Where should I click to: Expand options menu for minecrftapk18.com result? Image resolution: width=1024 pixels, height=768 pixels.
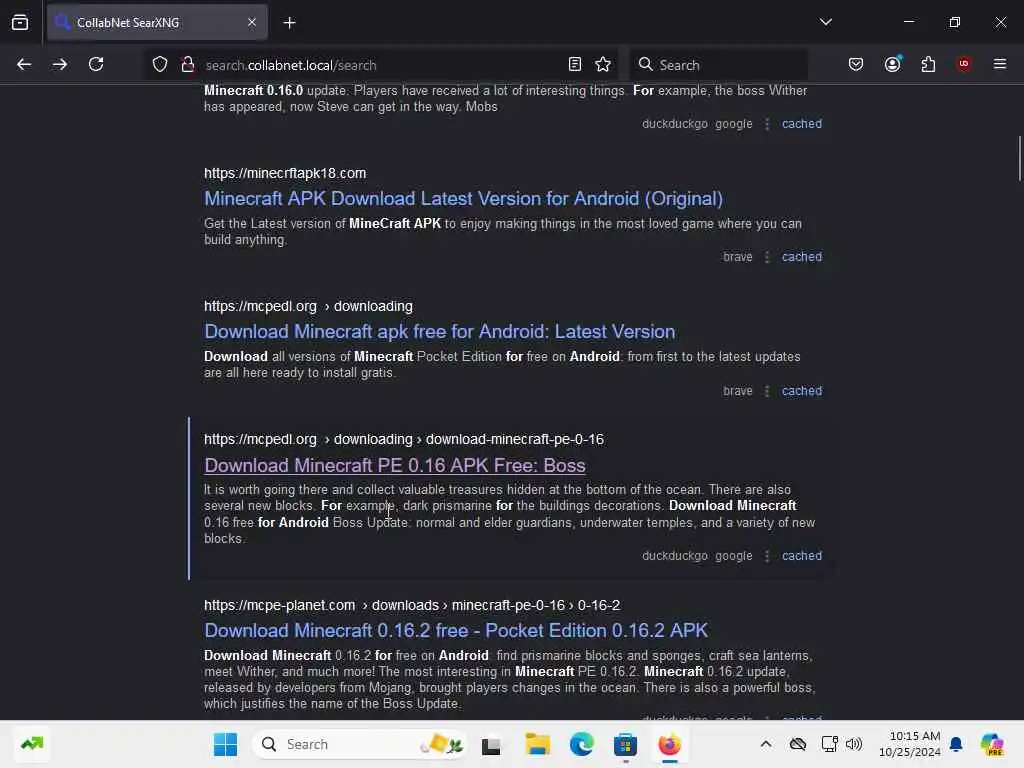tap(767, 257)
